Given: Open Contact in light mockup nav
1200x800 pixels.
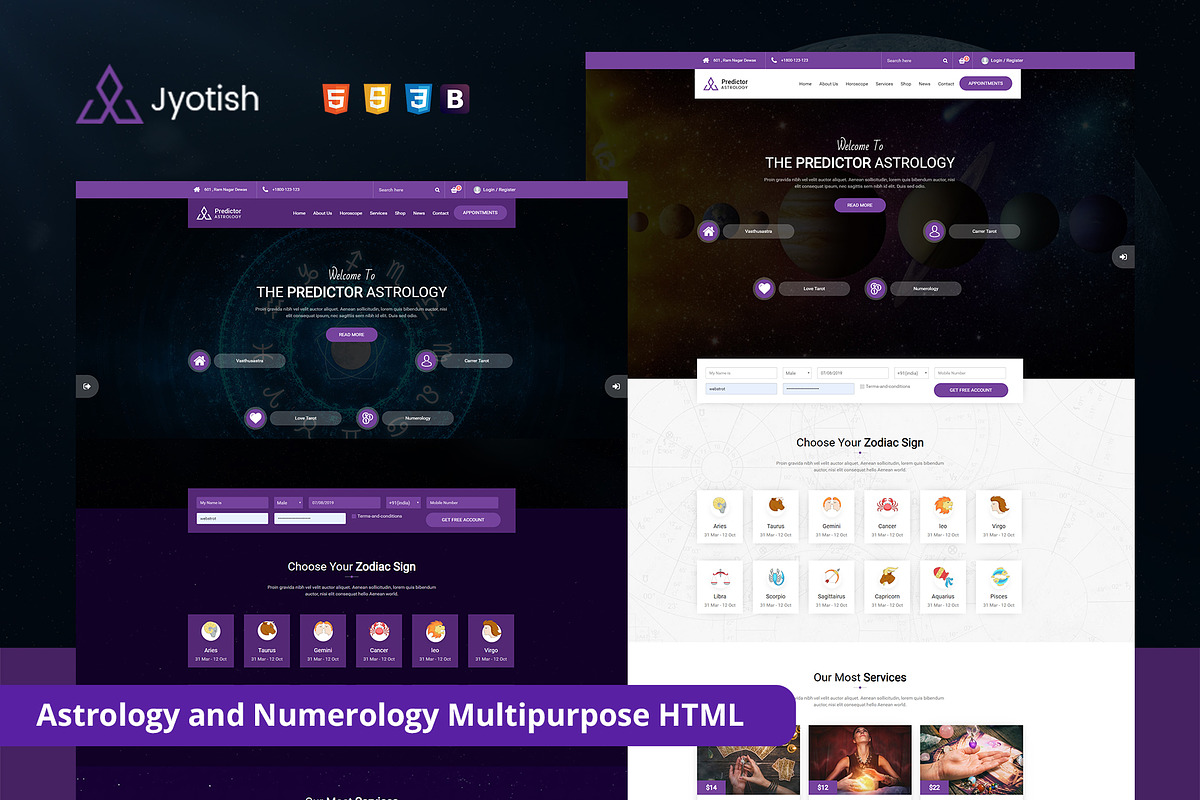Looking at the screenshot, I should coord(946,84).
